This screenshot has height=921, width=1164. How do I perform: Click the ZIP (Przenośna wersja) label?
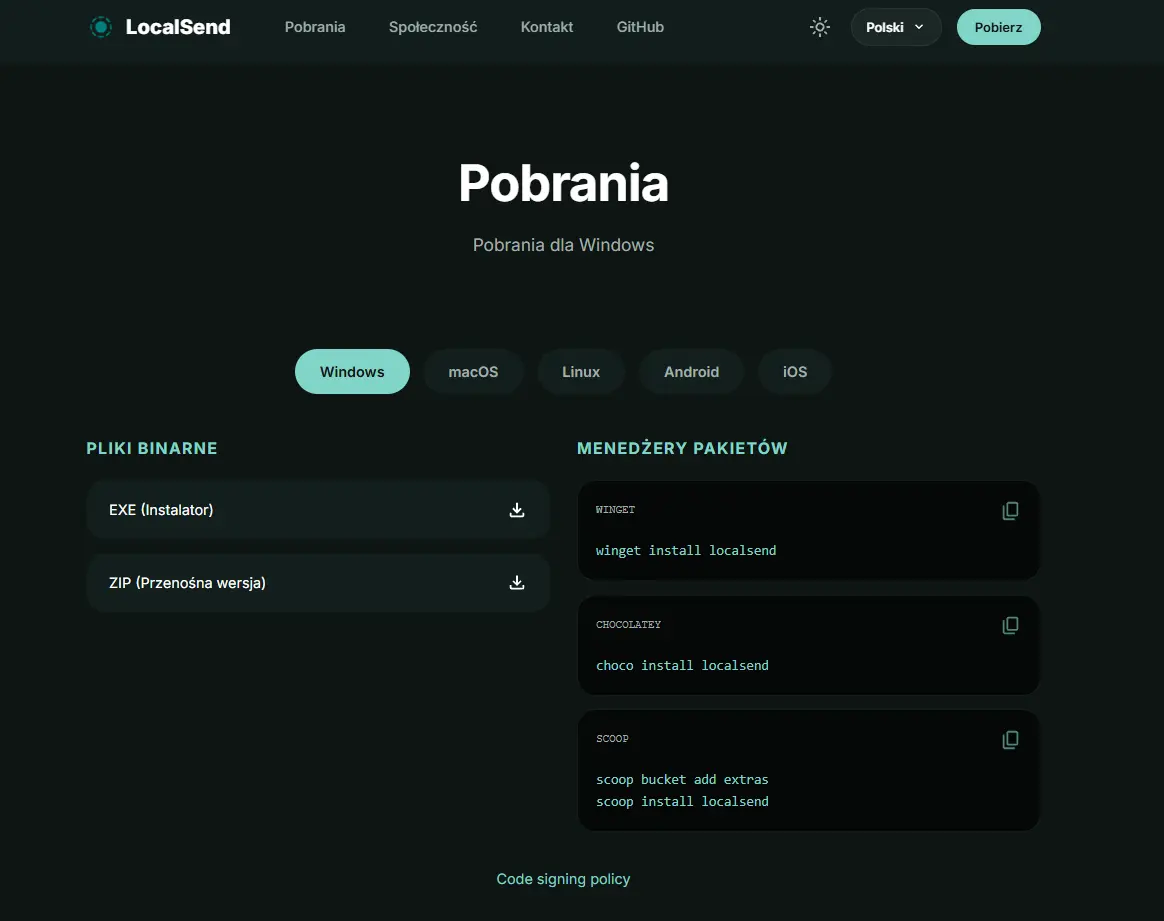(x=187, y=583)
